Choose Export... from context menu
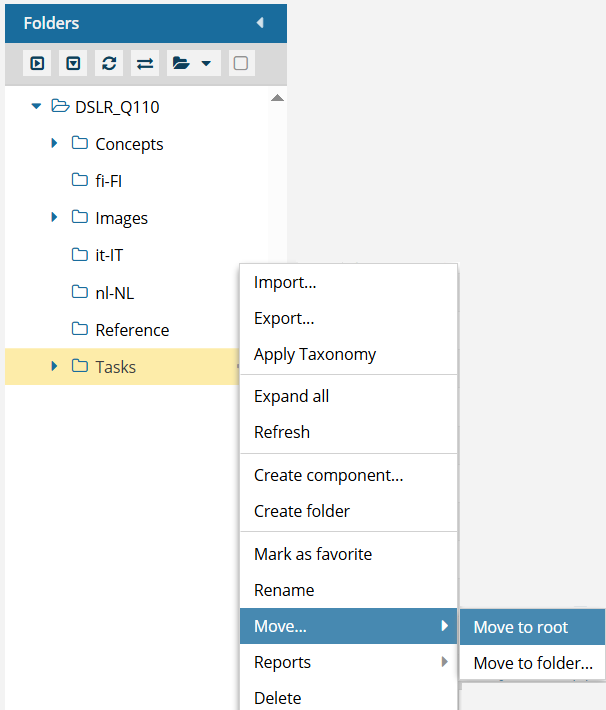 coord(348,318)
